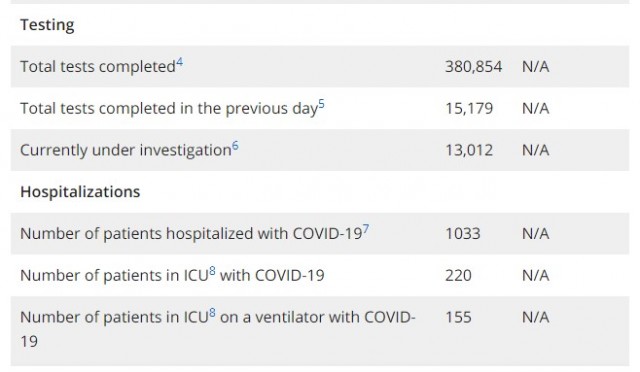Click the 15,179 previous day tests value
Screen dimensions: 640x372
coord(469,109)
